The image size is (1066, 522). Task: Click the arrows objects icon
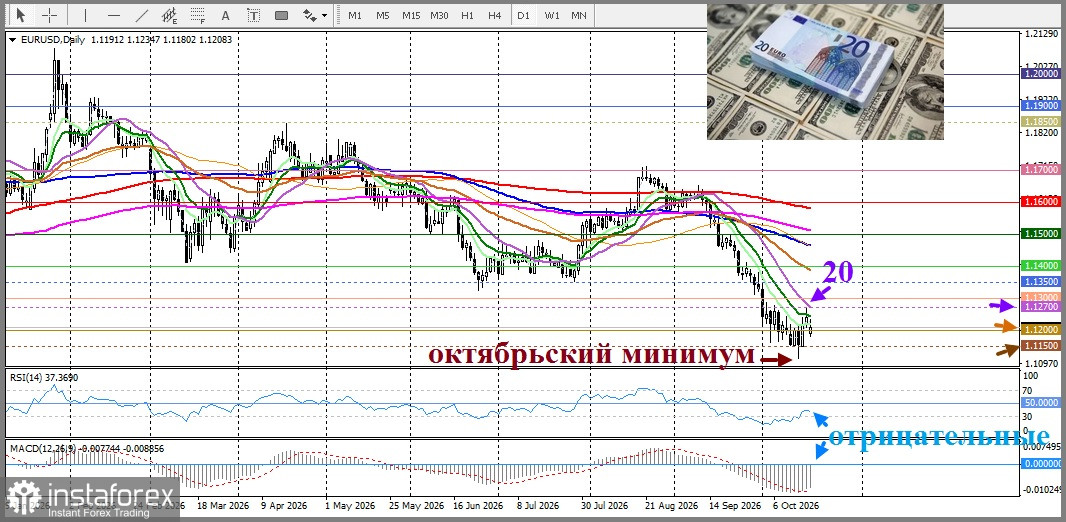click(x=309, y=15)
